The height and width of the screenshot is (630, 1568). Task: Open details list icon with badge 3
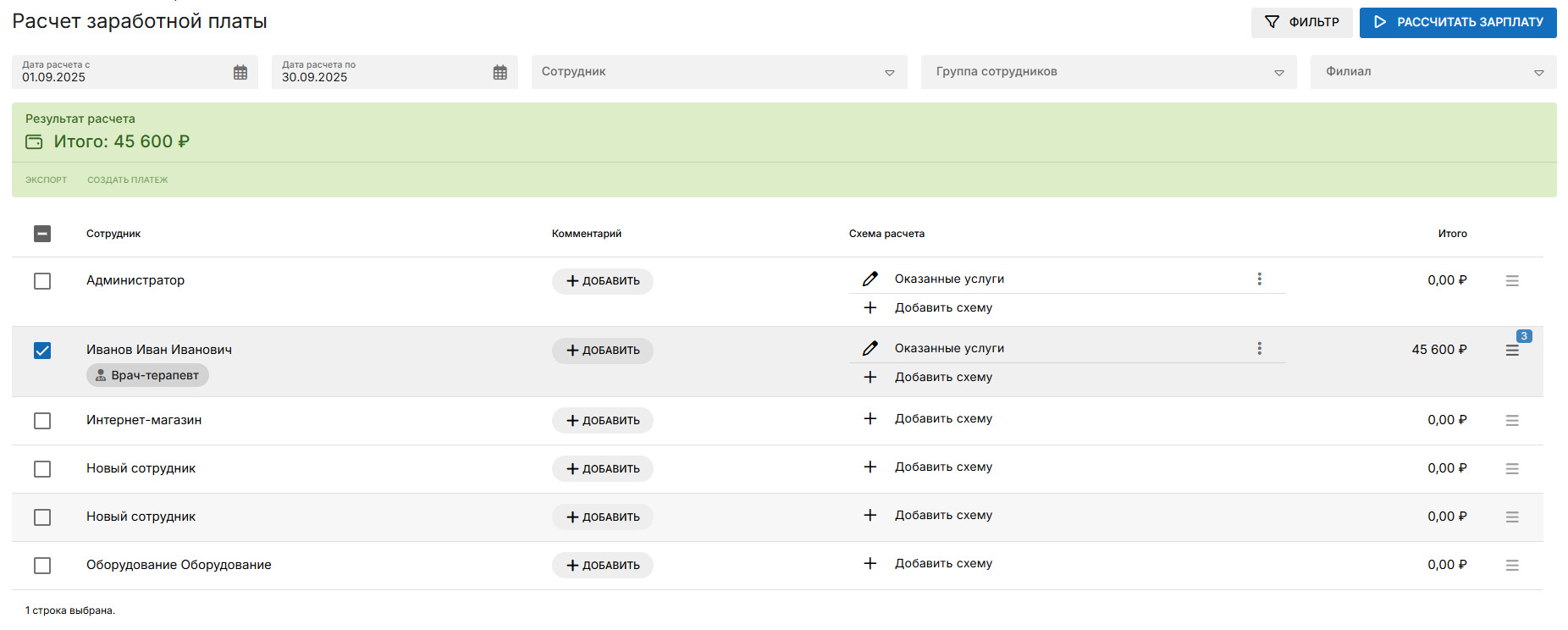pos(1512,351)
